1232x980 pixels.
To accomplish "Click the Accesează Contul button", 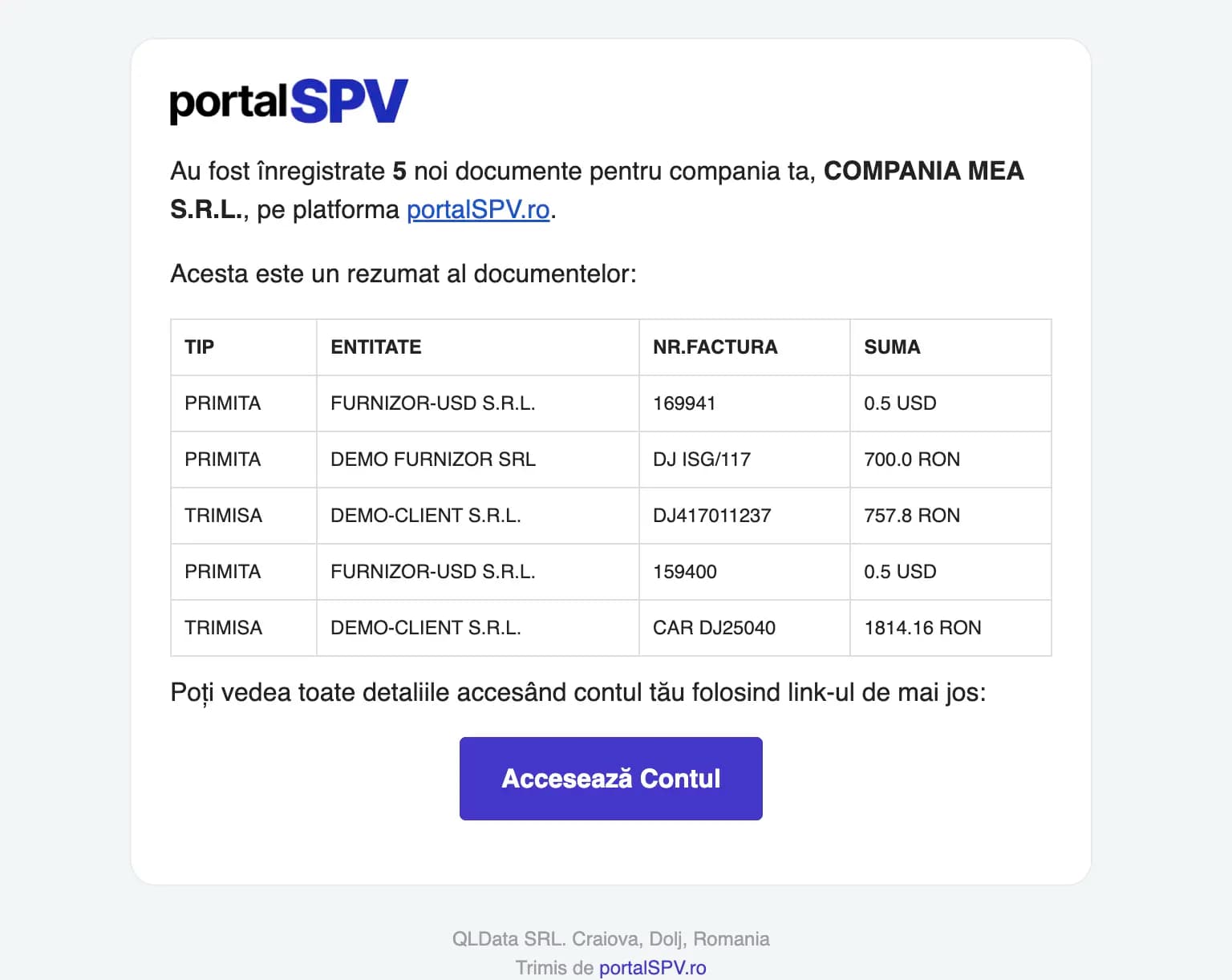I will coord(610,779).
